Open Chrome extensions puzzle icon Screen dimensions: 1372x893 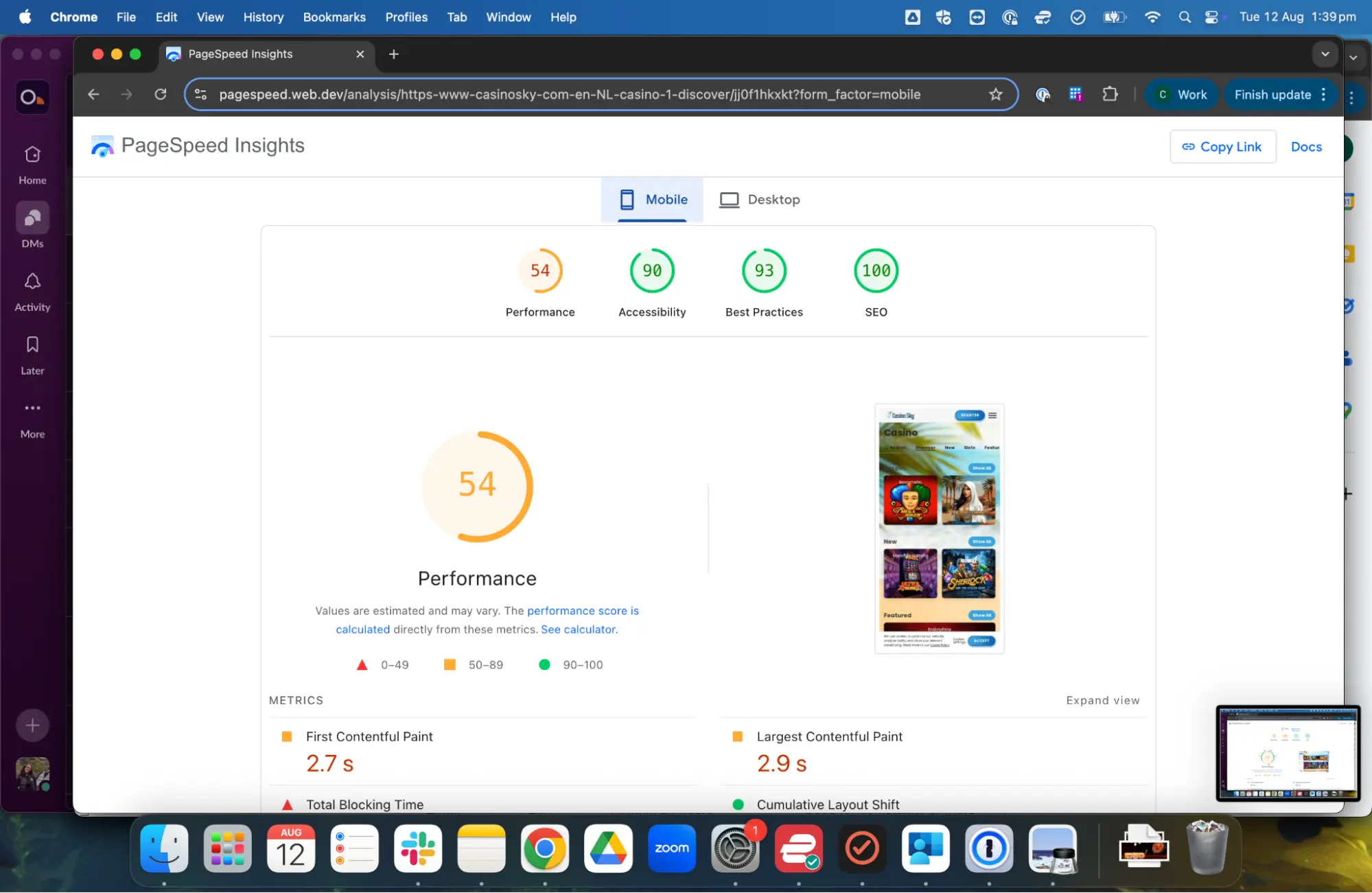[1110, 95]
